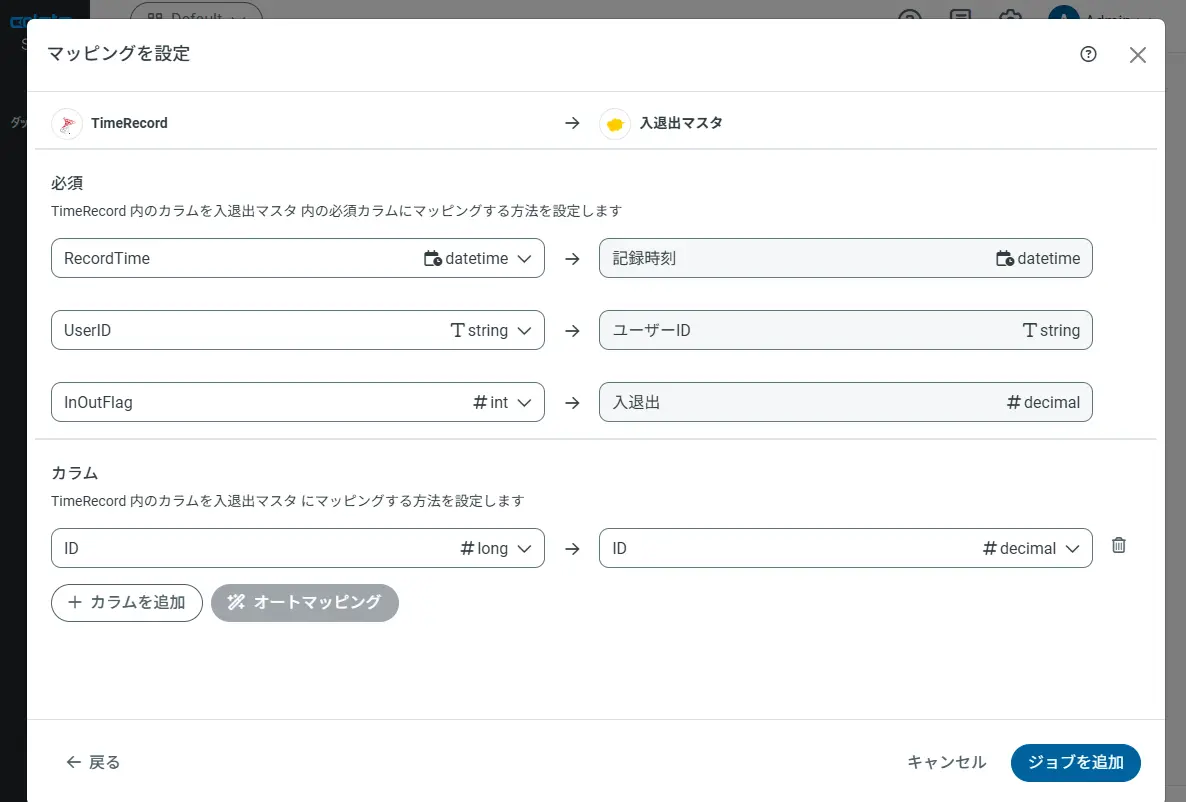Delete the ID column mapping row
Image resolution: width=1186 pixels, height=802 pixels.
click(x=1119, y=546)
